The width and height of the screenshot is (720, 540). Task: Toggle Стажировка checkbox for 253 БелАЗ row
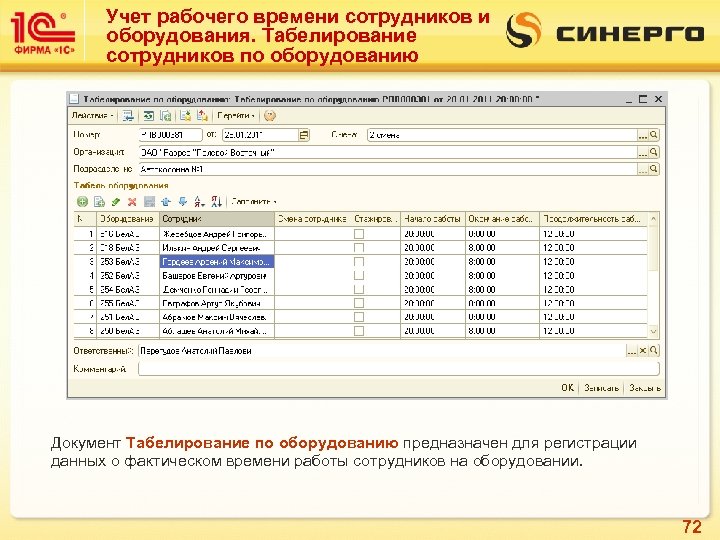pyautogui.click(x=359, y=262)
